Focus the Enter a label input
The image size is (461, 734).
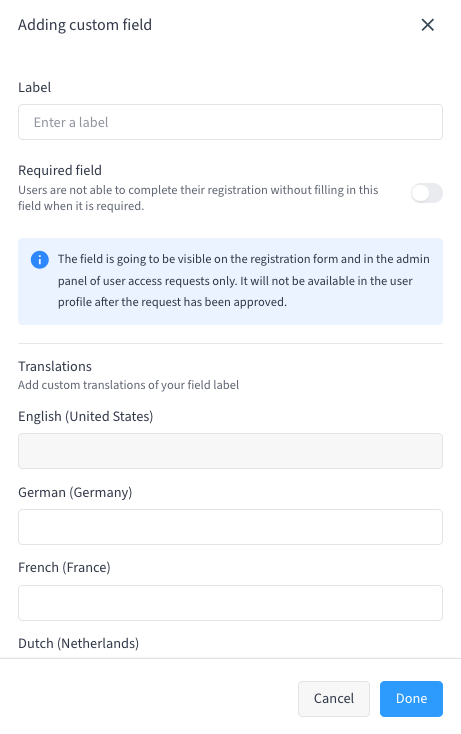pyautogui.click(x=230, y=122)
